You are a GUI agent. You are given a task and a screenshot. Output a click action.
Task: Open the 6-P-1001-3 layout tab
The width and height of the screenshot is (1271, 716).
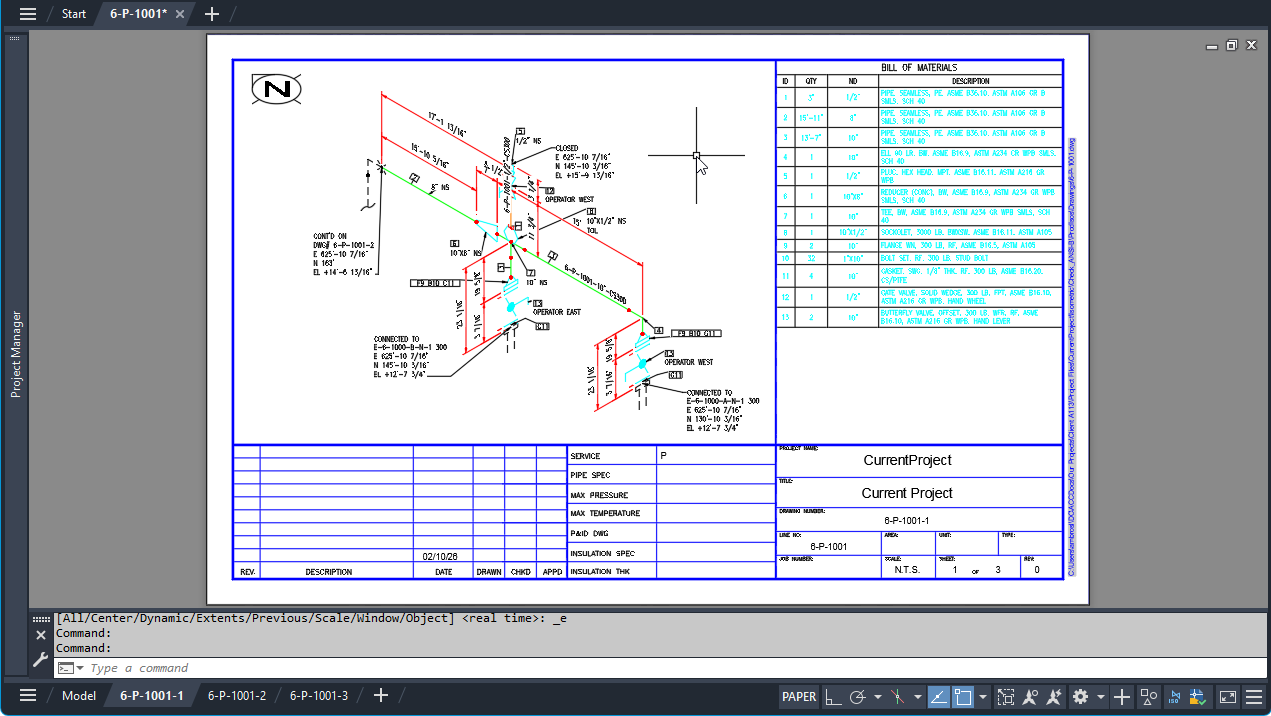coord(319,696)
